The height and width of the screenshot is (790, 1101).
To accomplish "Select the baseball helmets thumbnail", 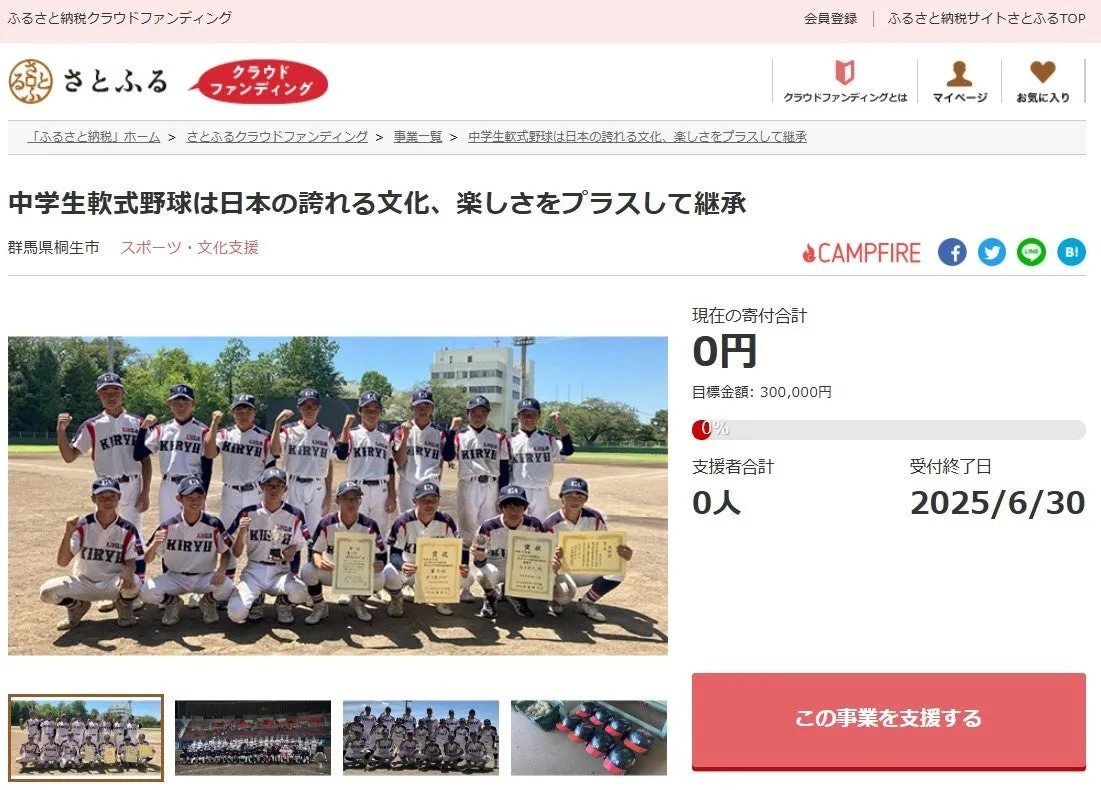I will [589, 738].
